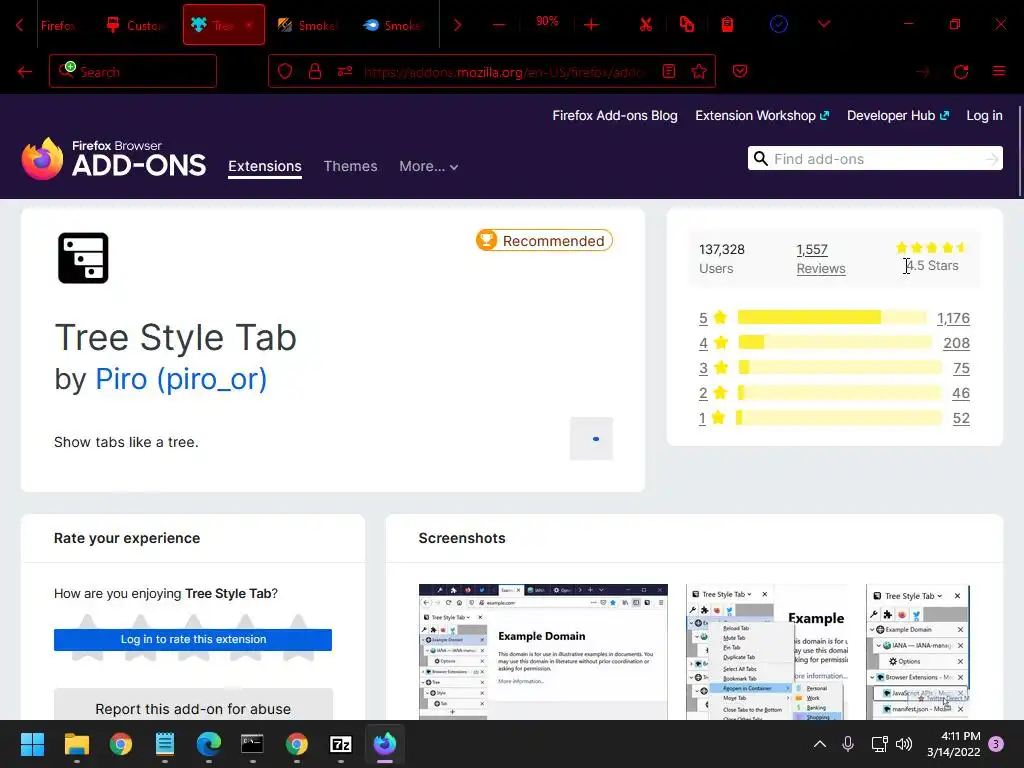Cut using the scissors icon

[645, 25]
